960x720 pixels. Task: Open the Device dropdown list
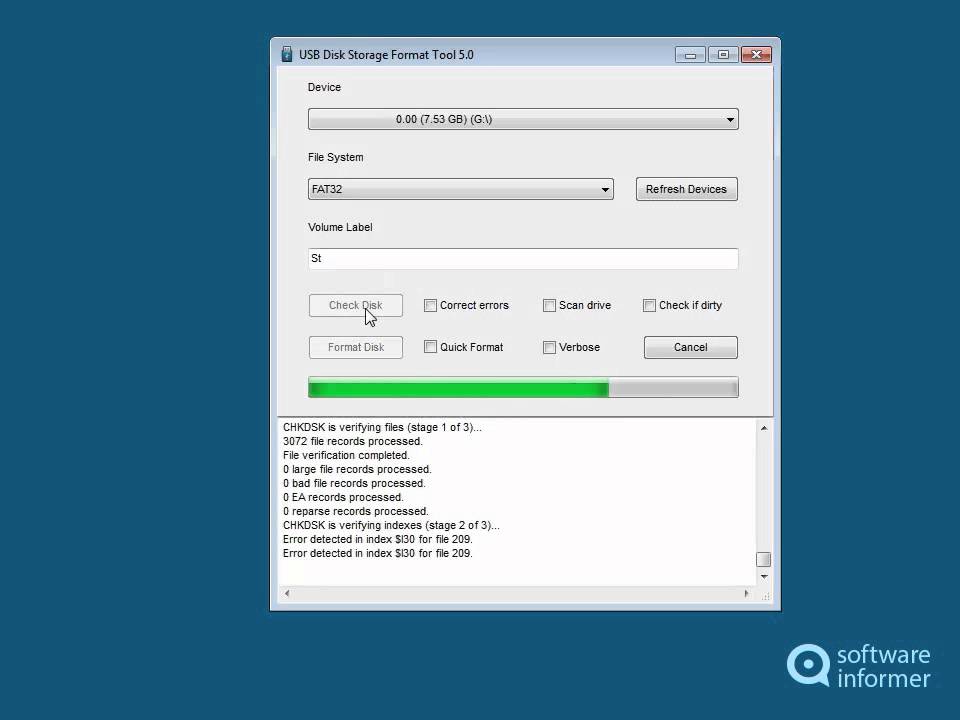[x=523, y=119]
